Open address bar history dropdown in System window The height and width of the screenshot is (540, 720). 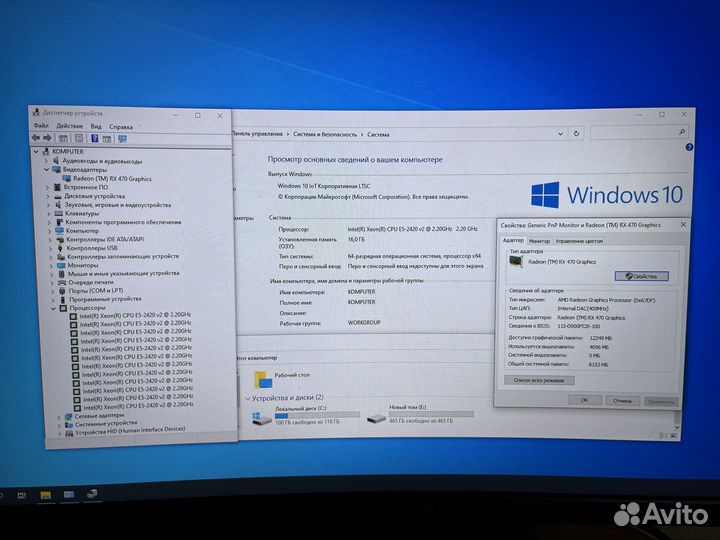click(x=561, y=134)
